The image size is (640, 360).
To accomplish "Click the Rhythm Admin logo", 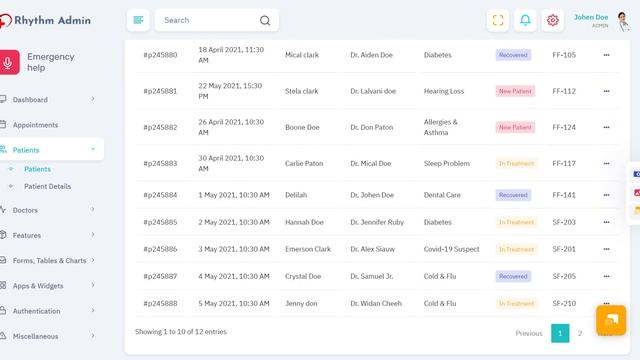I will click(45, 20).
